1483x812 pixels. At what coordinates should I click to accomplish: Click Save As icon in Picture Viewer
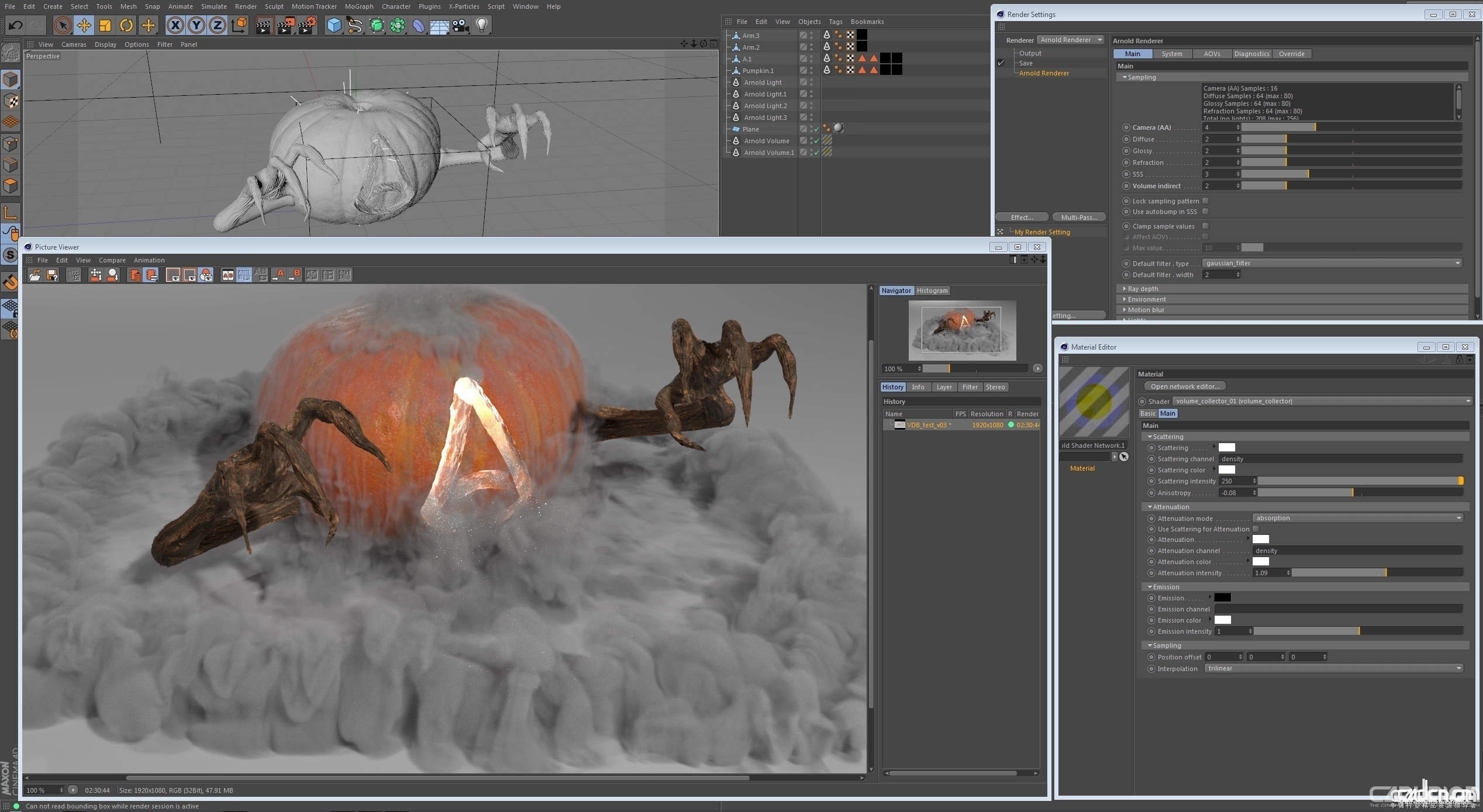(x=52, y=275)
